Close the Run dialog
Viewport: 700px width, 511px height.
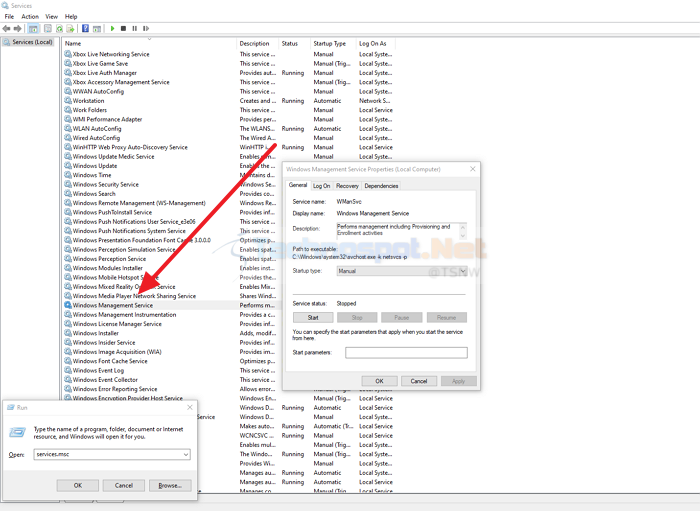(190, 407)
